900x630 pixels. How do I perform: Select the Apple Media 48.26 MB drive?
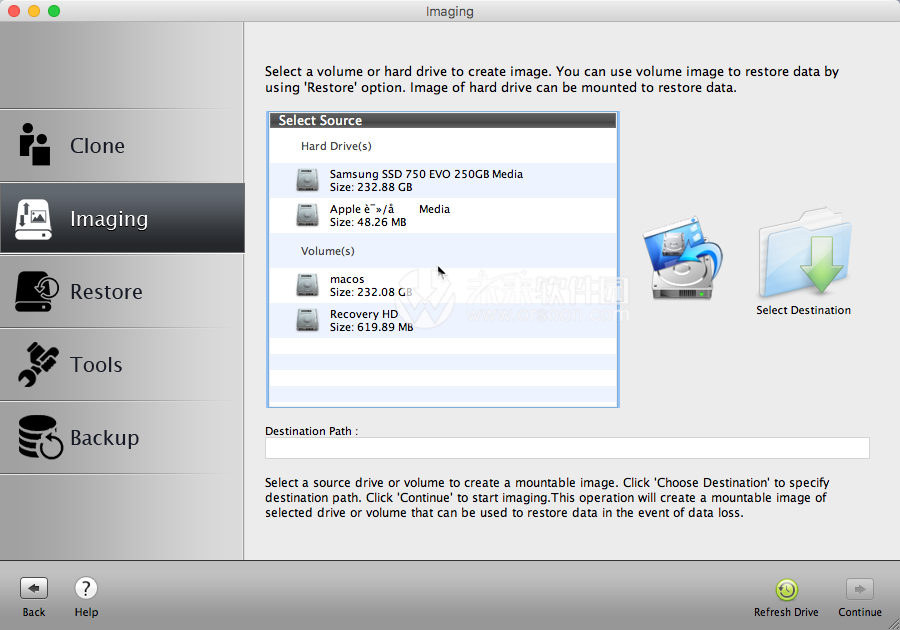(x=443, y=215)
